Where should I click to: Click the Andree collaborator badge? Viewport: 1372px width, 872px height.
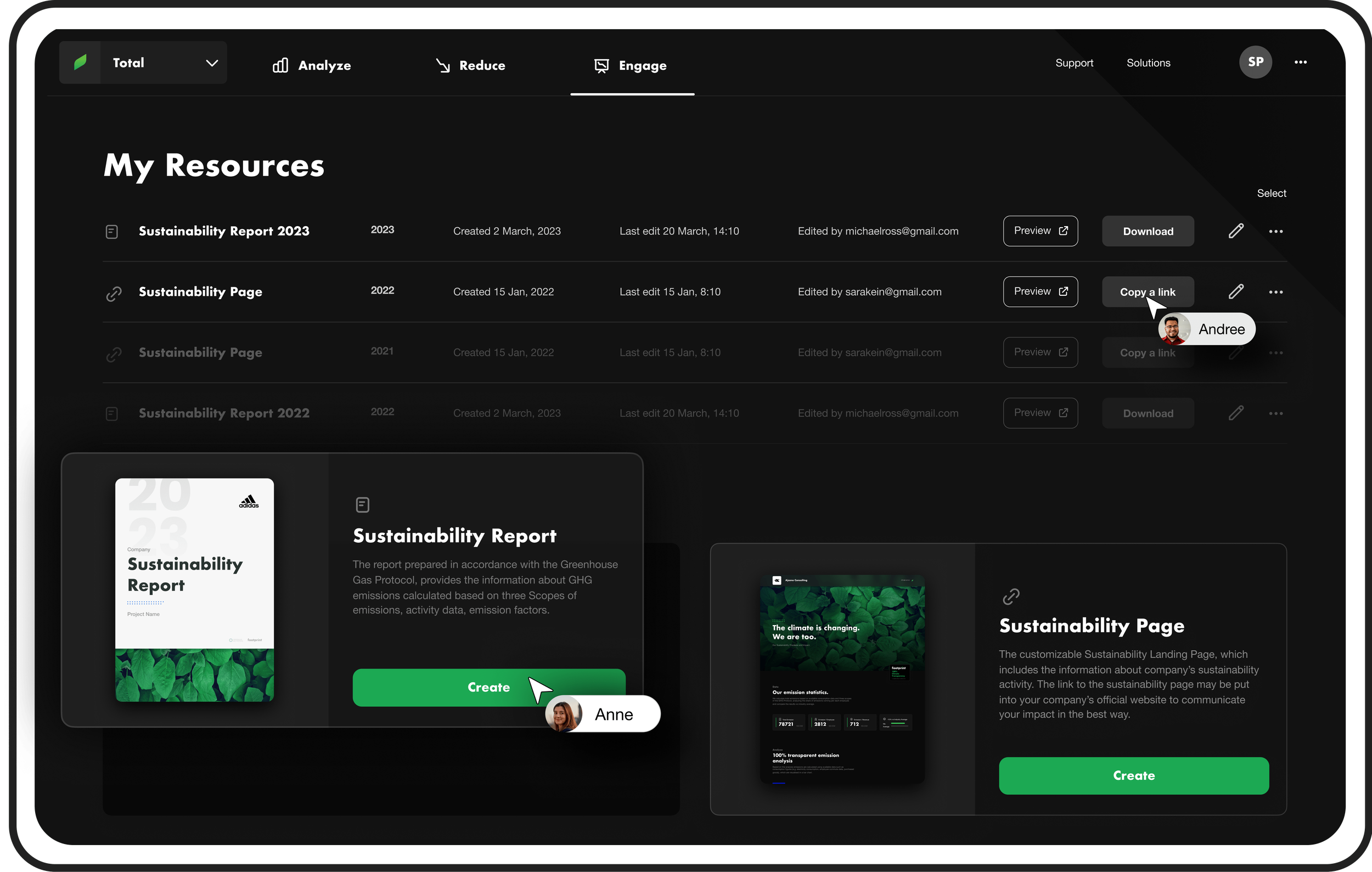[1206, 329]
